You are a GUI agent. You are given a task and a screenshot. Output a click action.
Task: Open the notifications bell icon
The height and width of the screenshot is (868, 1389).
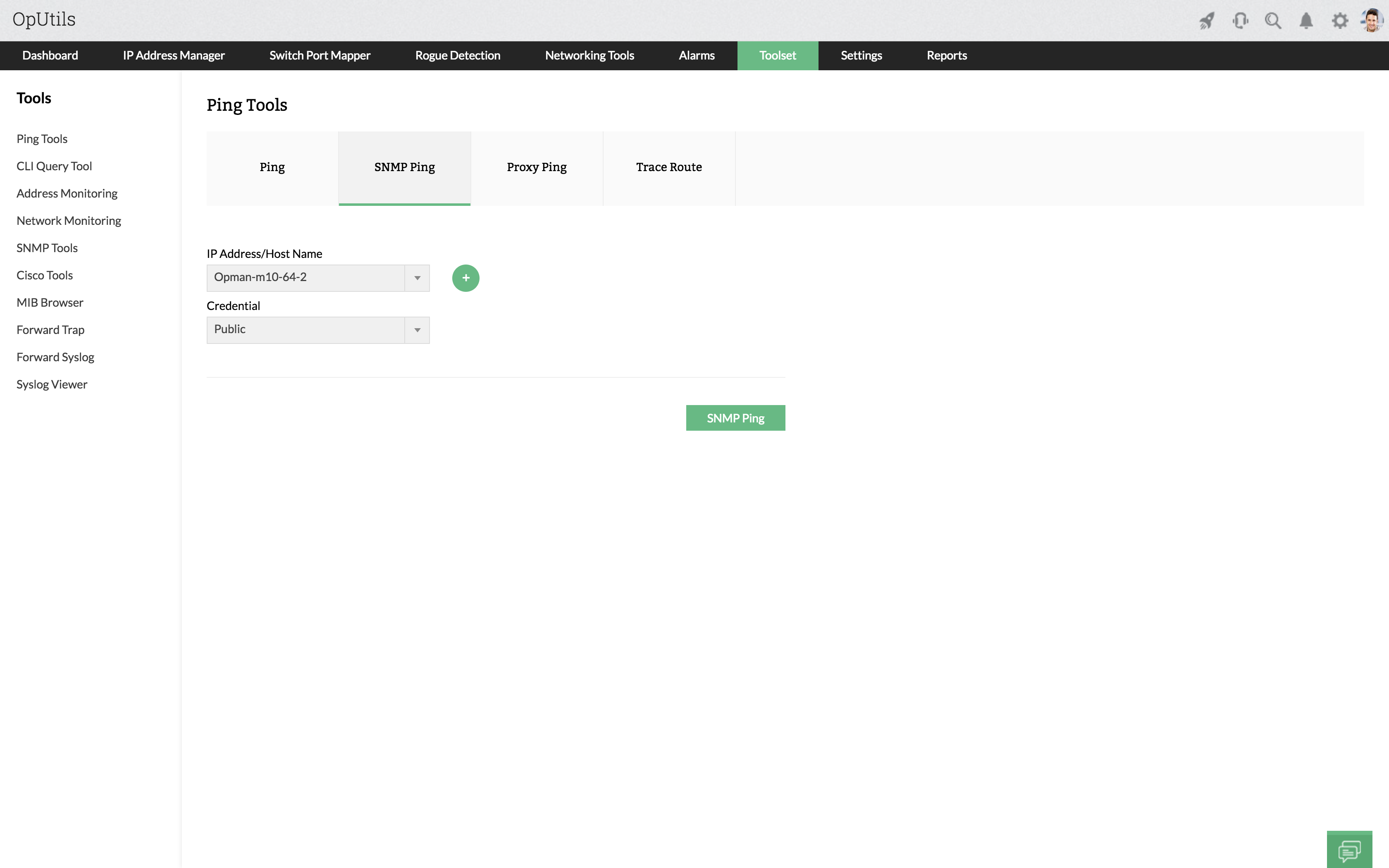[x=1306, y=21]
